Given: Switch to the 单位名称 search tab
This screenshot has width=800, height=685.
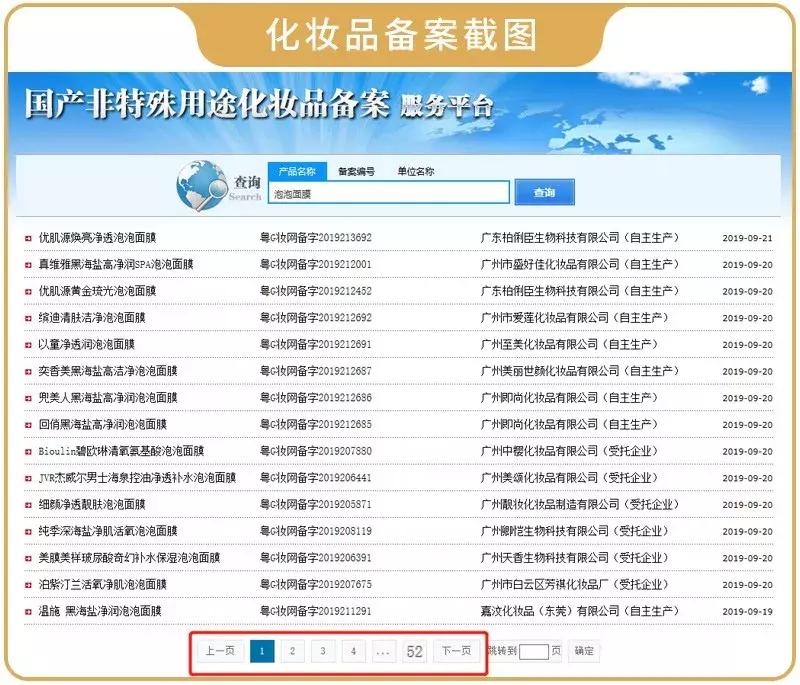Looking at the screenshot, I should (x=417, y=172).
